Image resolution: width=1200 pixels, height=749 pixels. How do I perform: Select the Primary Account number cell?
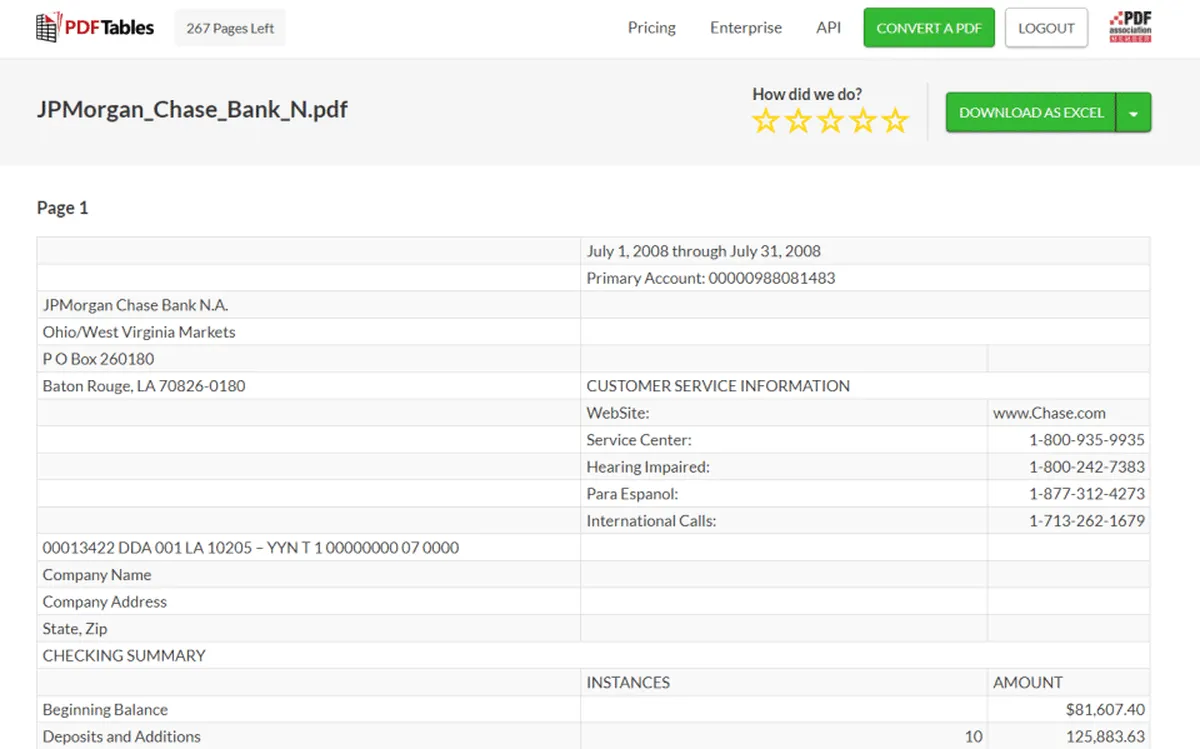[865, 278]
